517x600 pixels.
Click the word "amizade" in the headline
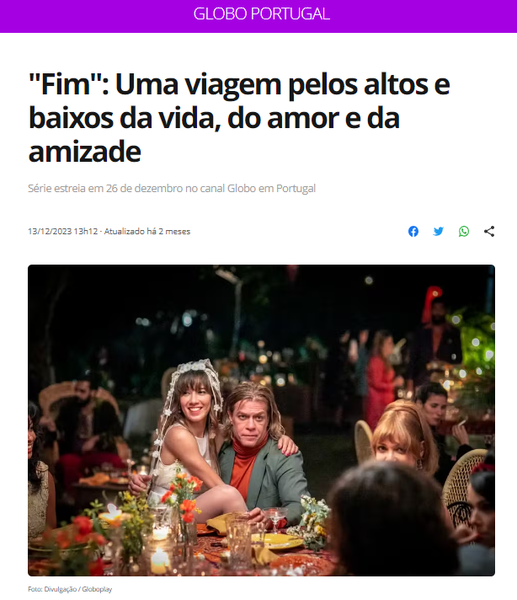coord(85,152)
